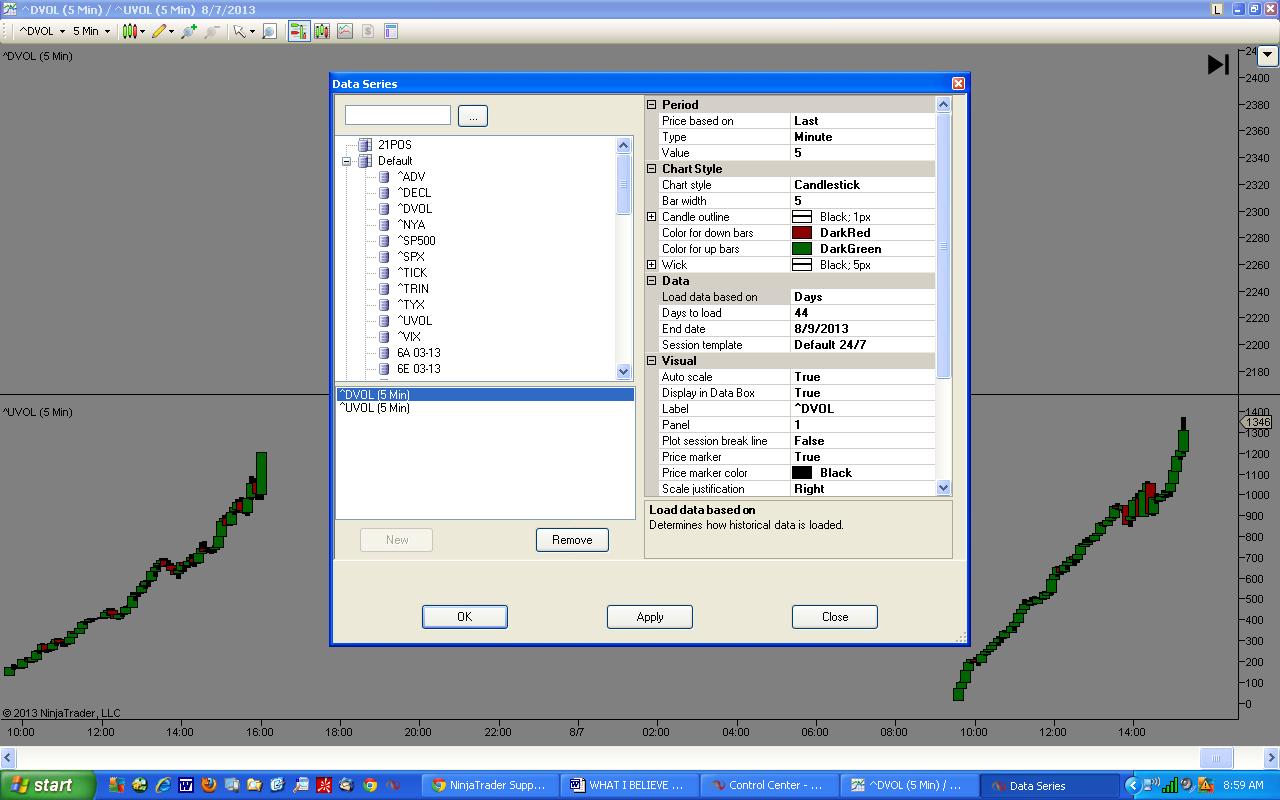Click the End date value 8/9/2013
Image resolution: width=1280 pixels, height=800 pixels.
(x=863, y=329)
